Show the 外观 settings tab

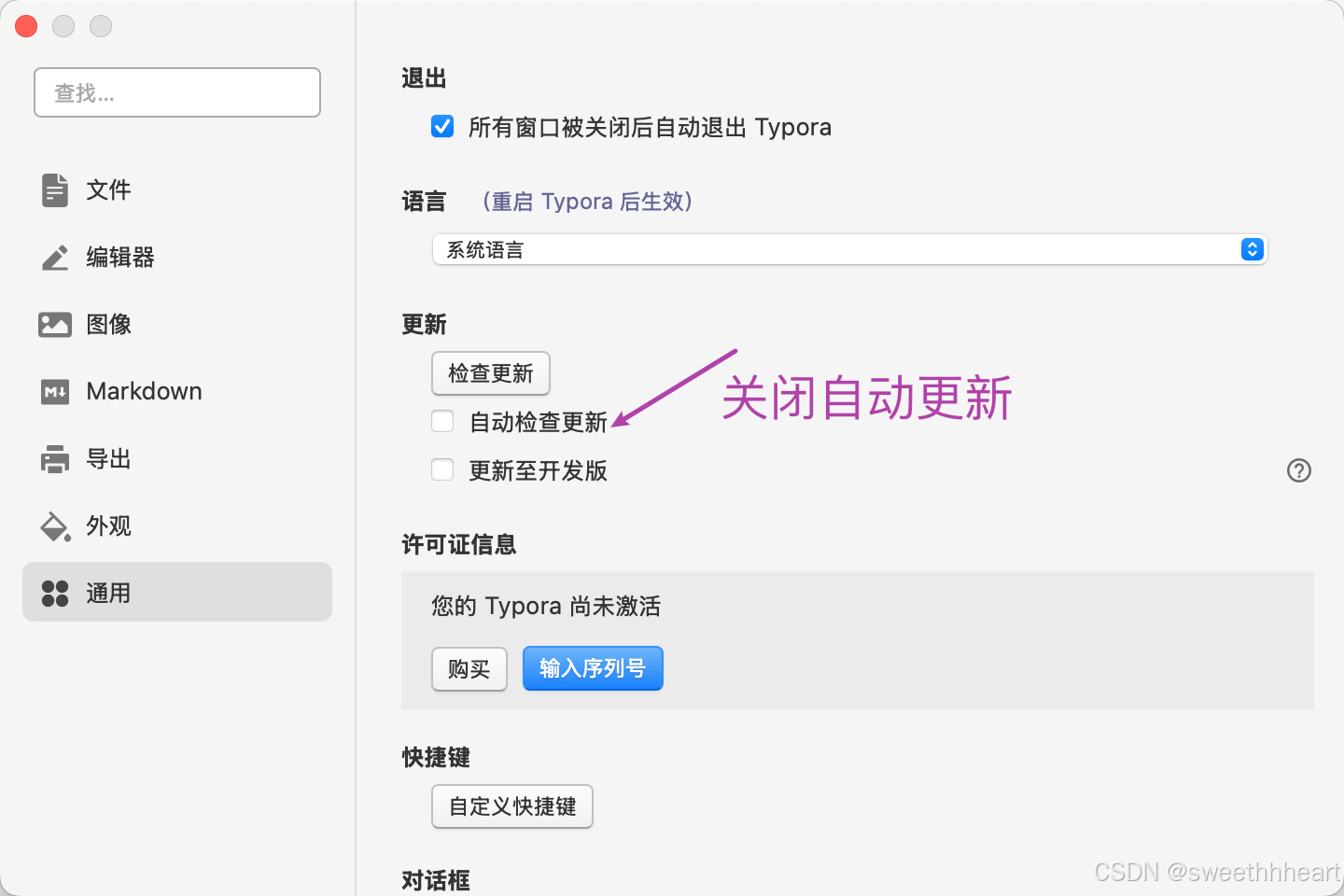177,526
